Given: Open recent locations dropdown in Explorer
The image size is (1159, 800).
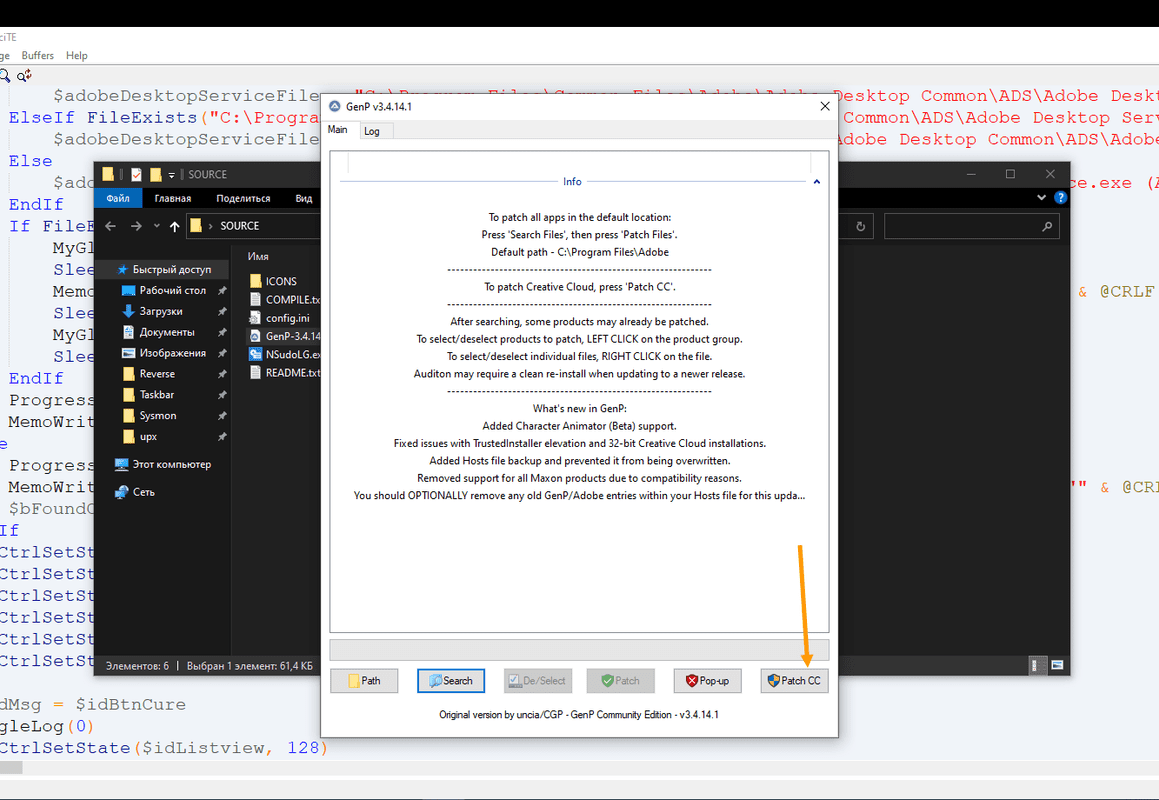Looking at the screenshot, I should tap(157, 226).
